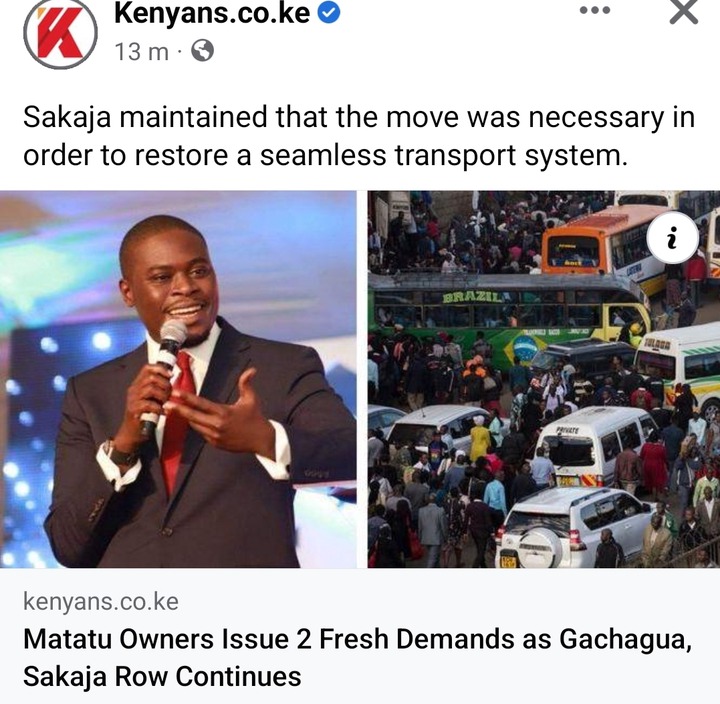Open the kenyans.co.ke domain link below photos
This screenshot has height=704, width=720.
click(x=101, y=602)
